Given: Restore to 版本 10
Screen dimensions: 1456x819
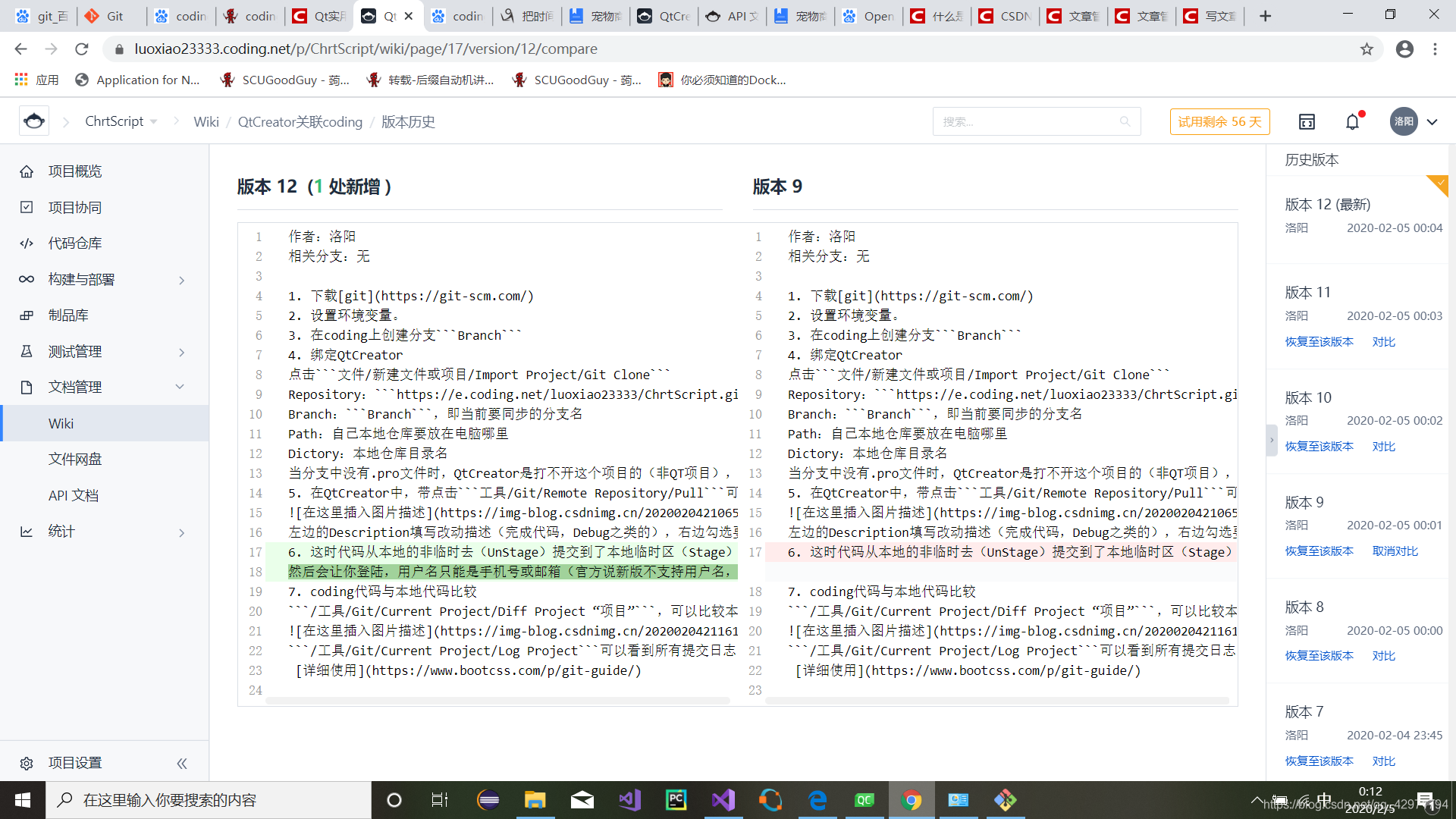Looking at the screenshot, I should (x=1319, y=447).
